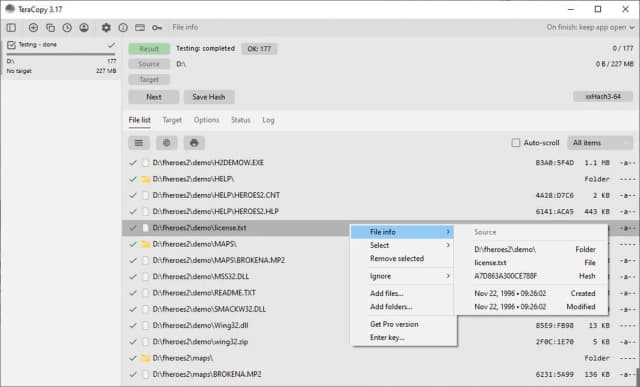Click the green check beside MSS32.DLL
The width and height of the screenshot is (640, 387).
(133, 277)
